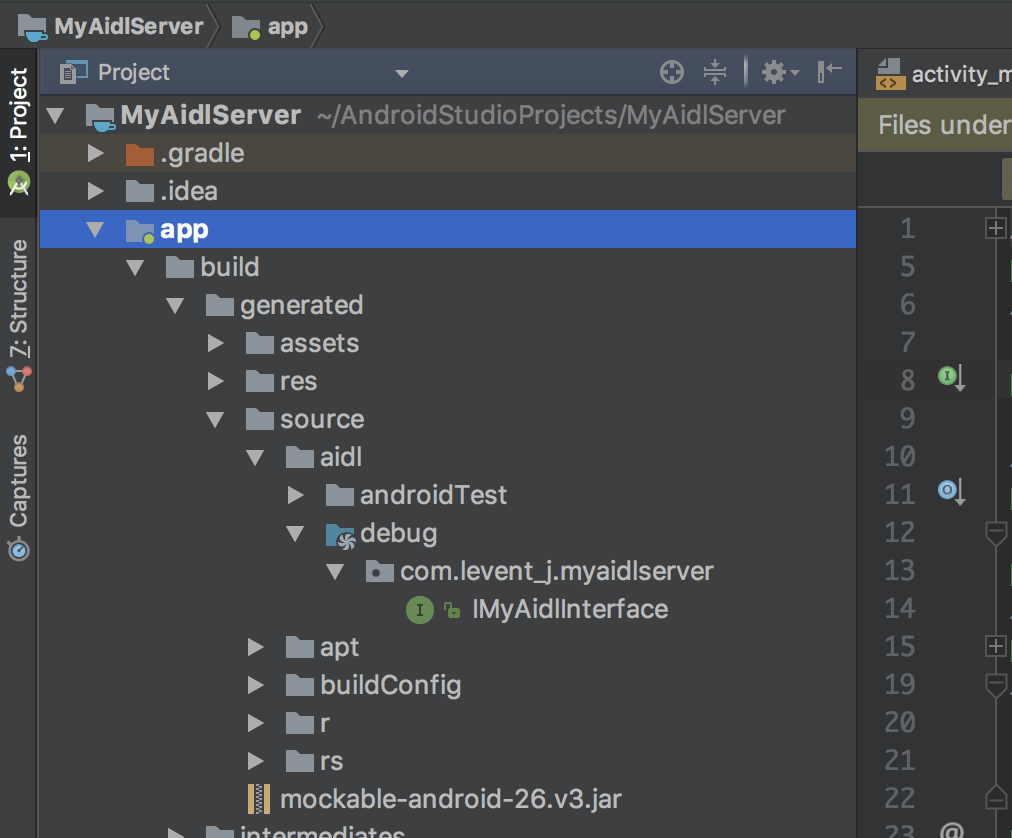Click the scroll-from-source target icon
Viewport: 1012px width, 838px height.
[672, 72]
